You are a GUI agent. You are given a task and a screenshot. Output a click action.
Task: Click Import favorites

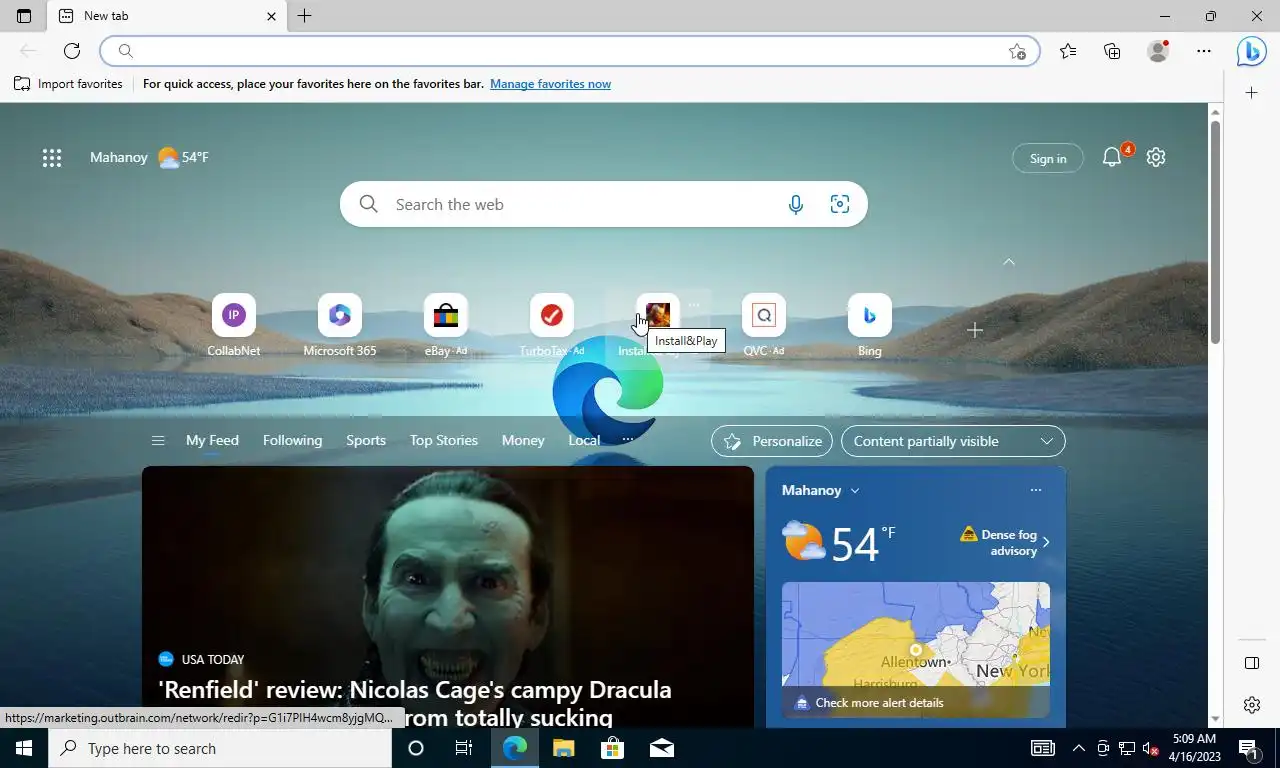(x=68, y=84)
